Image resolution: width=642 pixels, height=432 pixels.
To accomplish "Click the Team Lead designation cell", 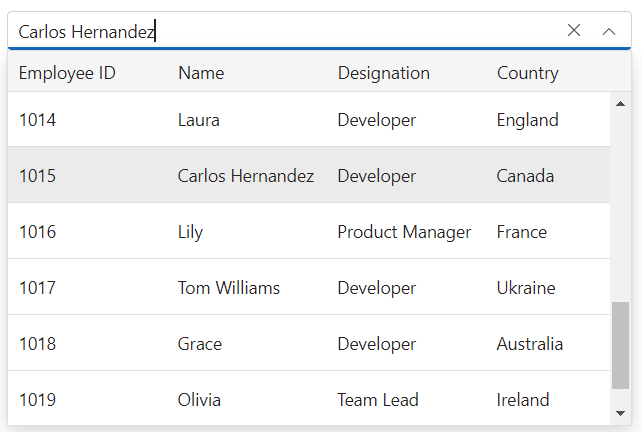I will [x=378, y=400].
